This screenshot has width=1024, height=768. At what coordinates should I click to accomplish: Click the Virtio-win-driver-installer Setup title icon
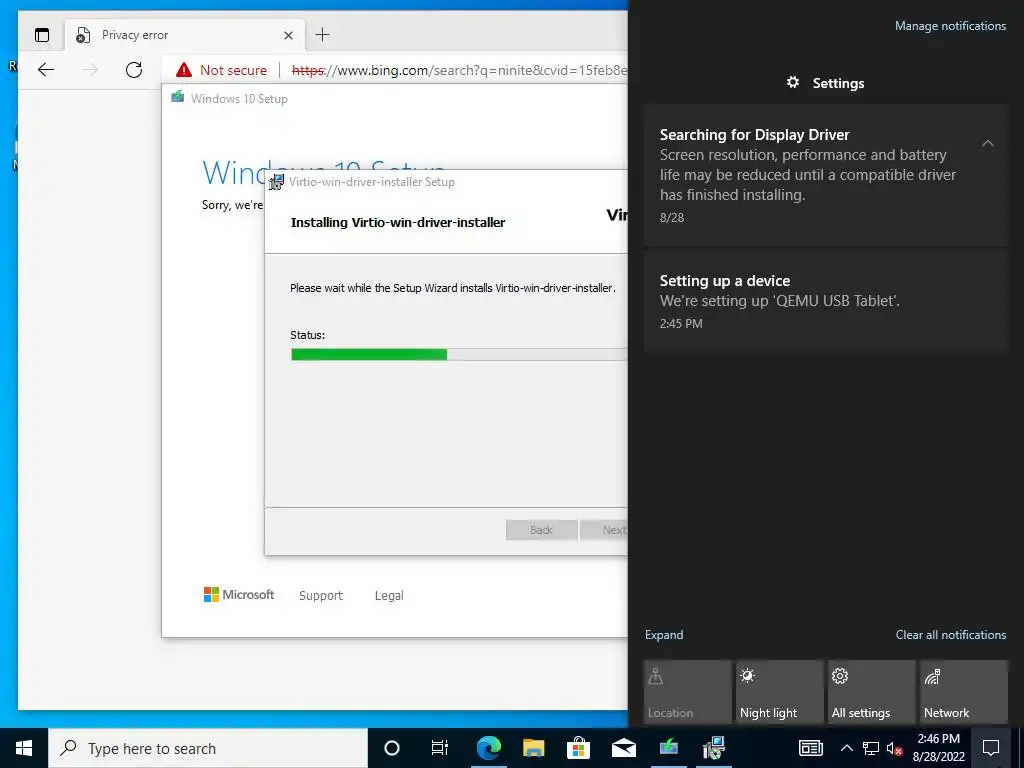pos(277,182)
